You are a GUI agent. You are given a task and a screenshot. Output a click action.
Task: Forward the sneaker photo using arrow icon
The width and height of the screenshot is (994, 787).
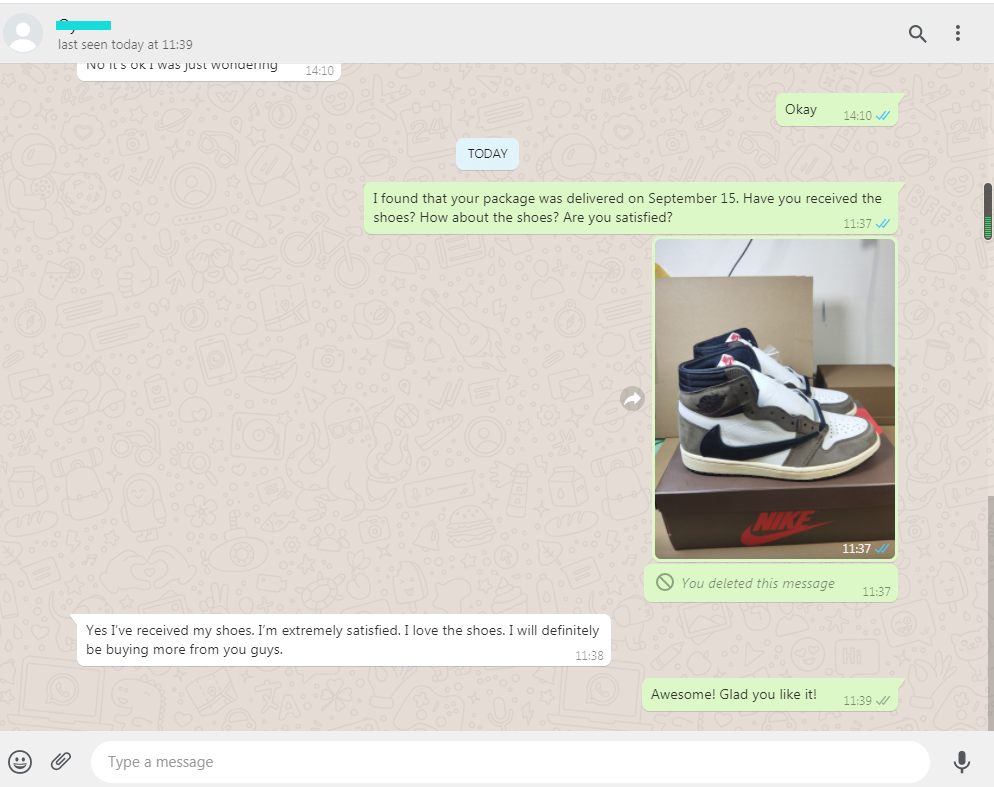(632, 399)
